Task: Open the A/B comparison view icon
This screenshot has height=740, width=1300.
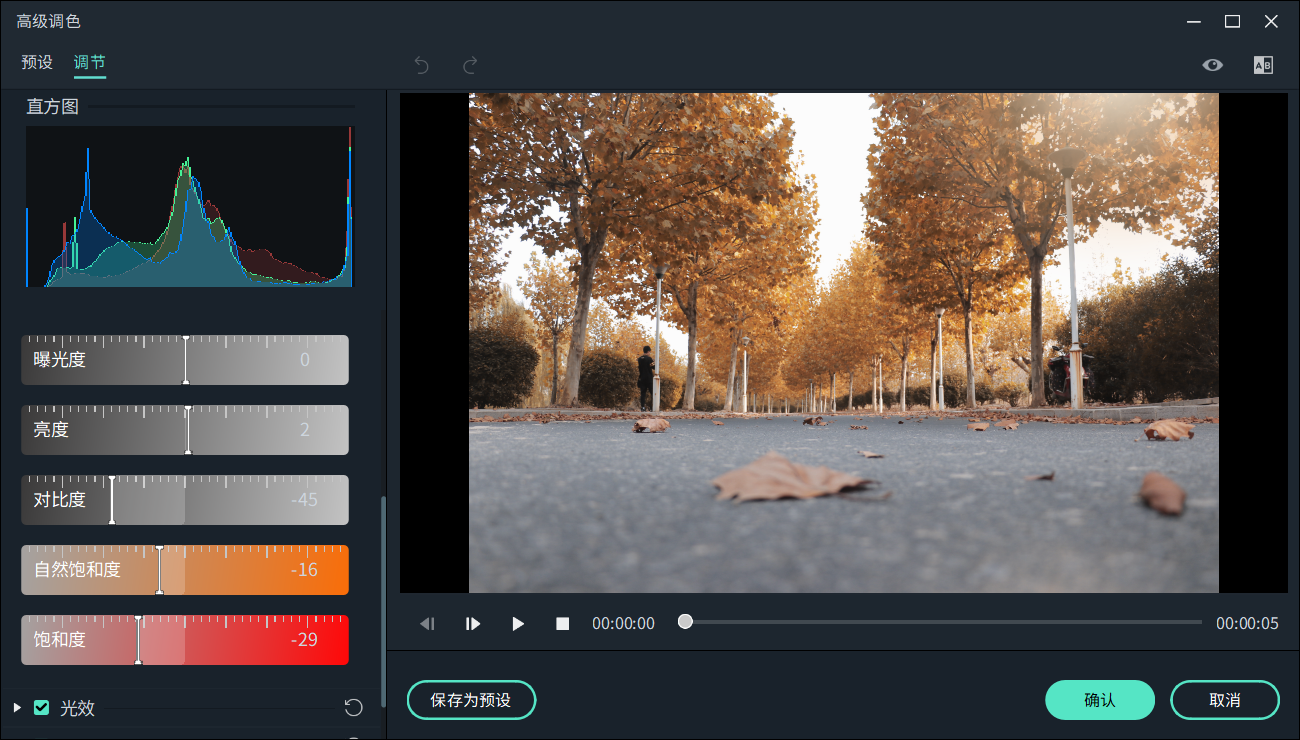Action: tap(1263, 65)
